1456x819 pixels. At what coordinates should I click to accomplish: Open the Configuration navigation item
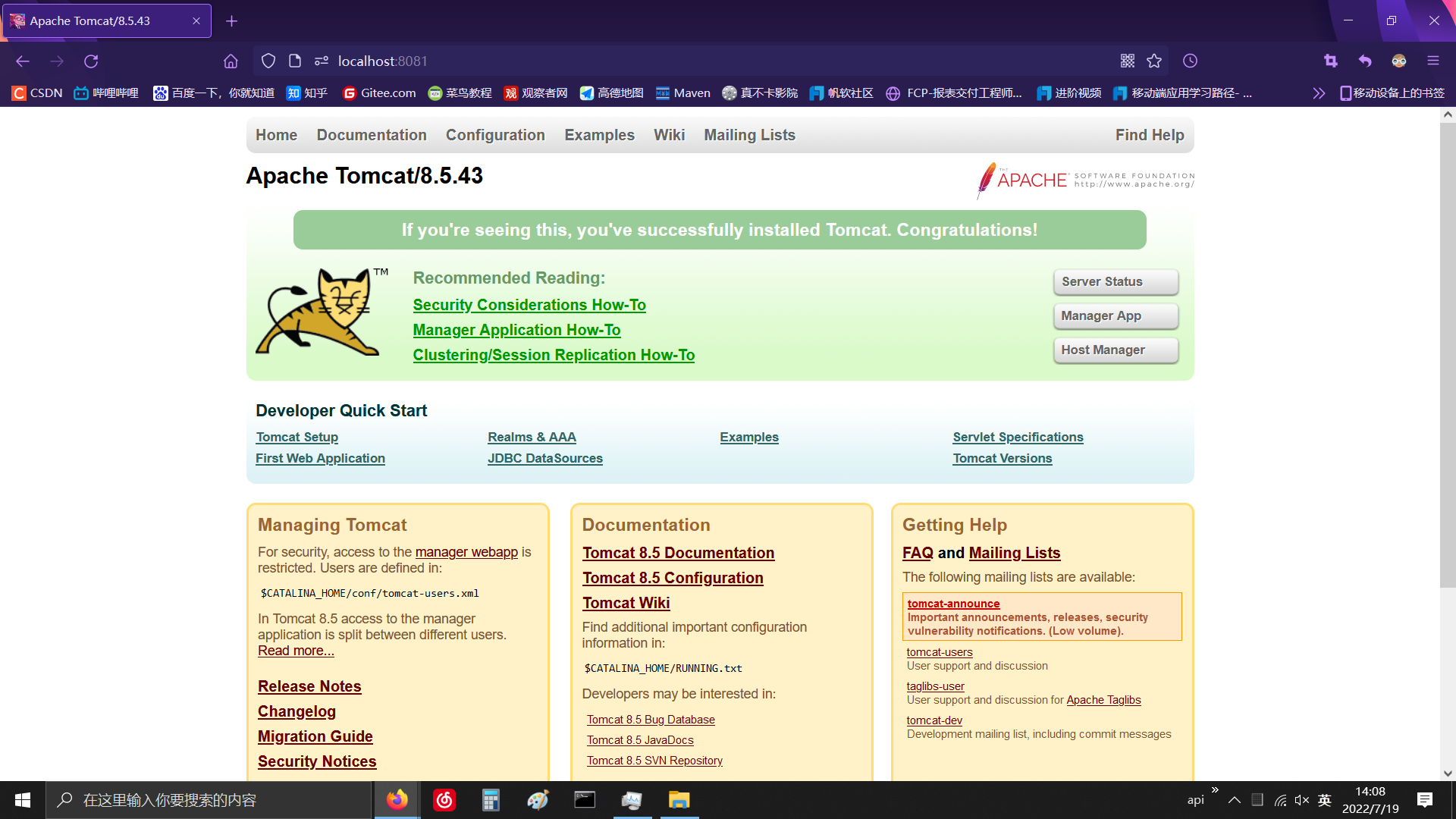tap(495, 135)
